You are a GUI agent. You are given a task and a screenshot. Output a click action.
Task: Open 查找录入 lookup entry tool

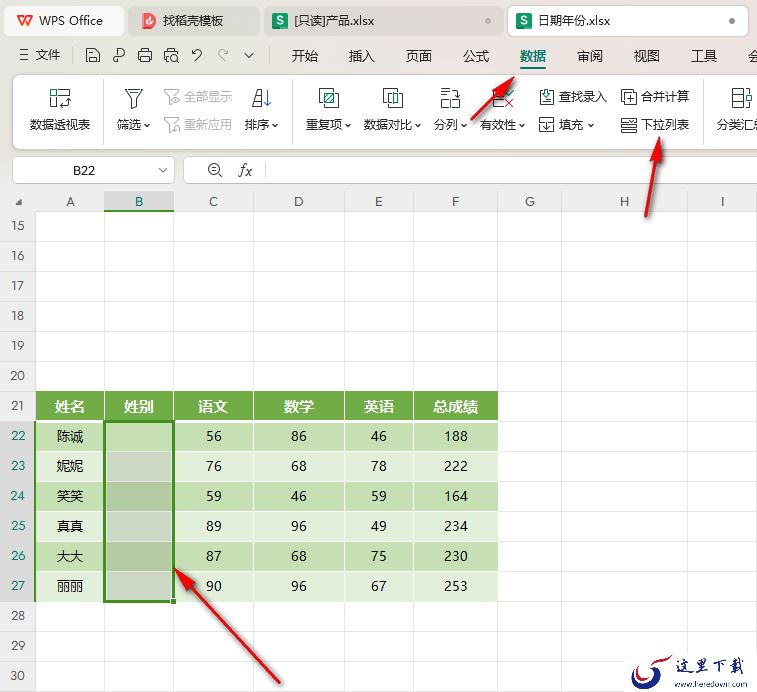point(573,97)
